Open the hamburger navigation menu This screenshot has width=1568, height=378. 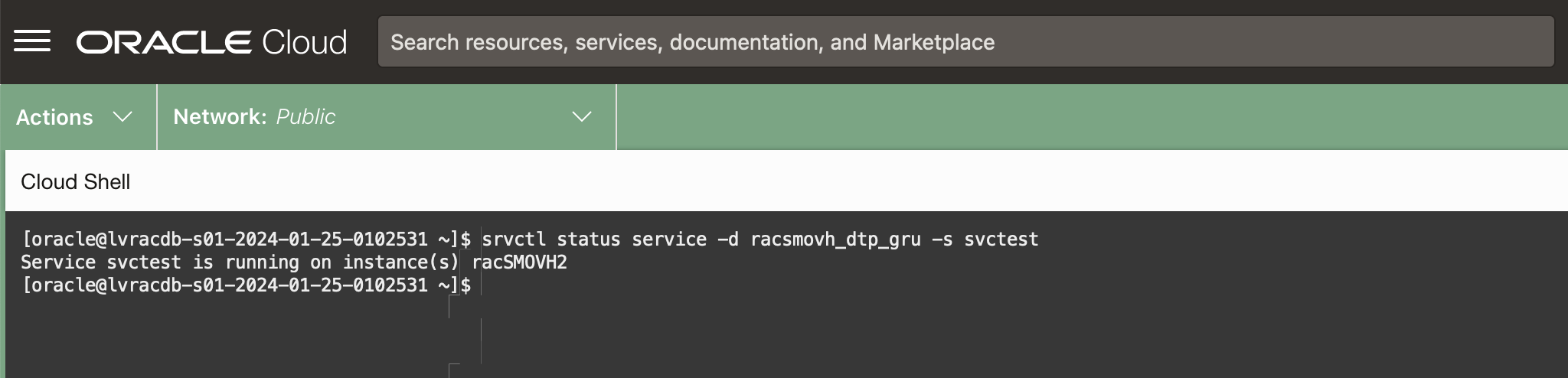(32, 41)
